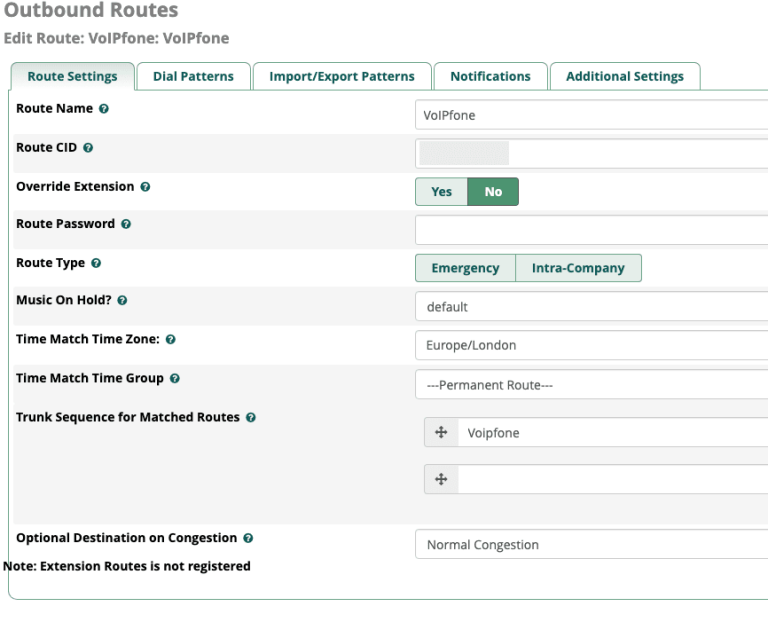The image size is (768, 622).
Task: Click drag handle icon for Voipfone trunk
Action: (441, 433)
